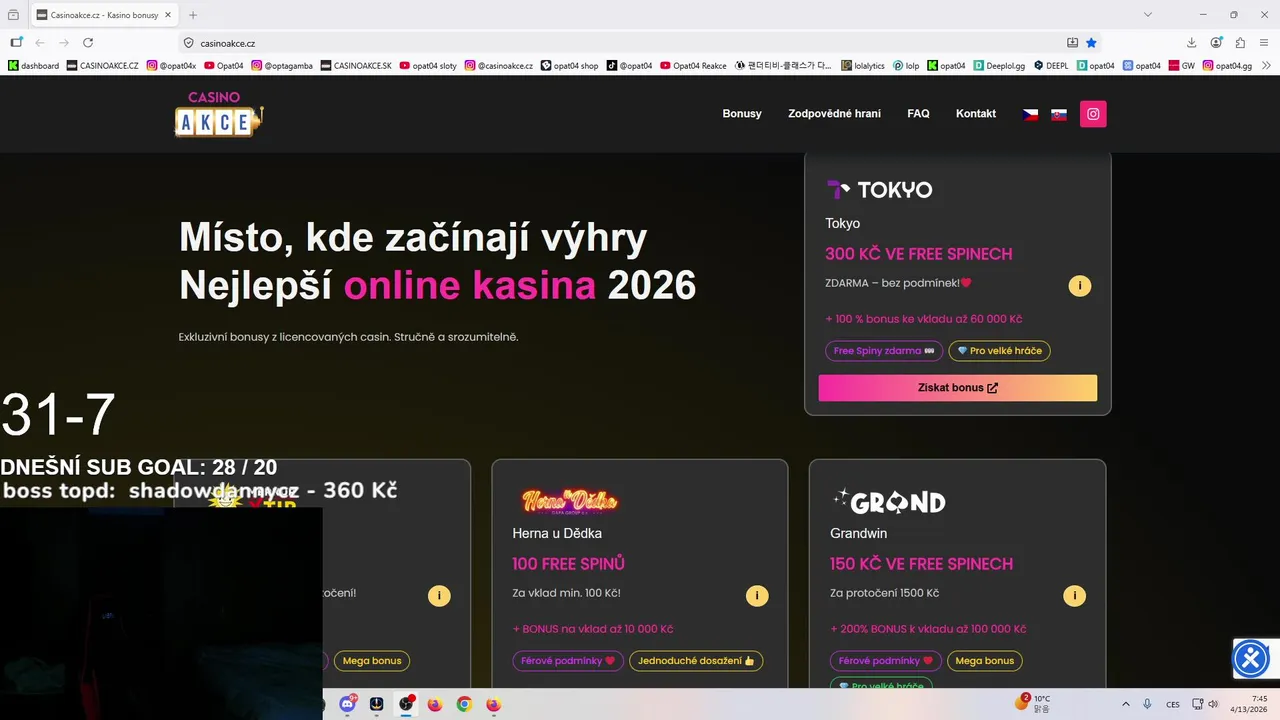
Task: Open browser application menu (hamburger)
Action: click(1264, 43)
